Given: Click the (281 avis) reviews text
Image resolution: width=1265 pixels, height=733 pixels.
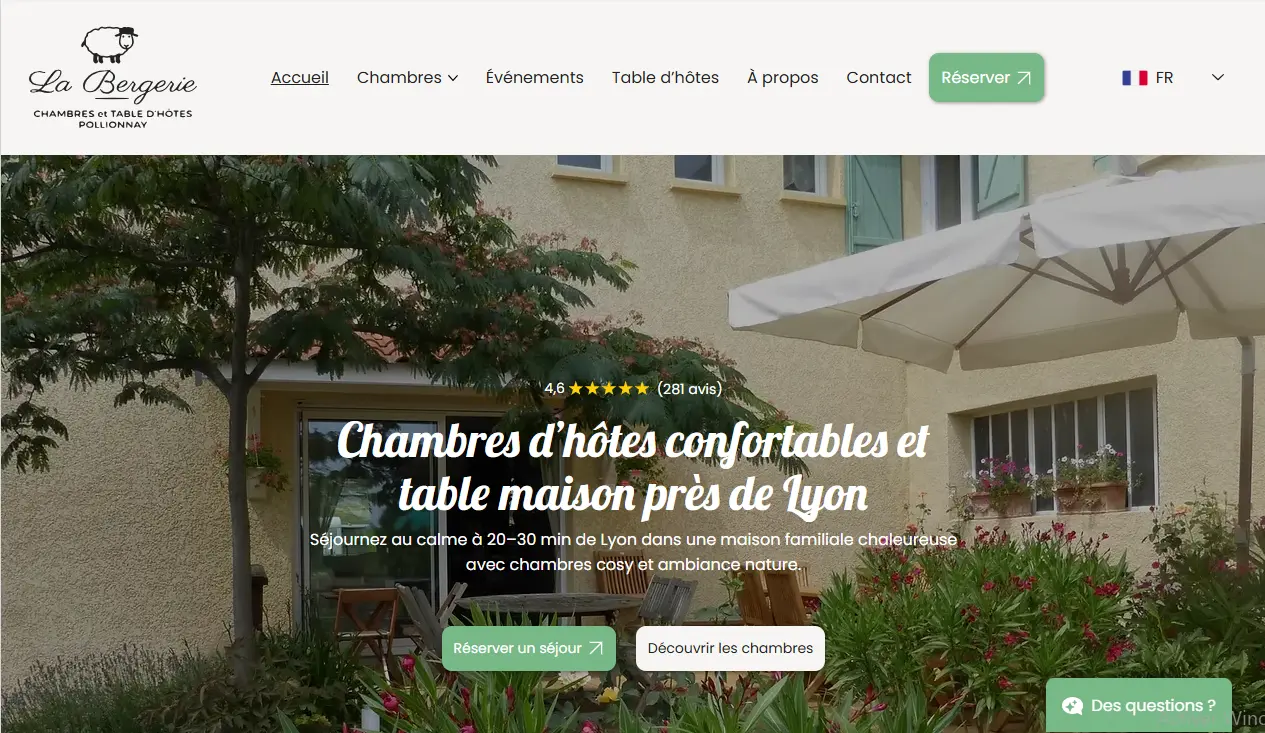Looking at the screenshot, I should [690, 389].
